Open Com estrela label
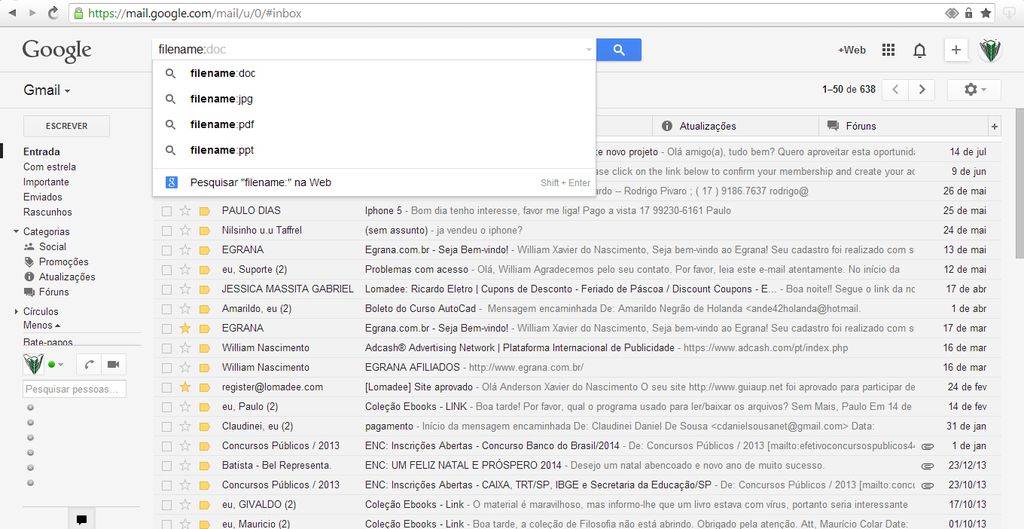 50,167
